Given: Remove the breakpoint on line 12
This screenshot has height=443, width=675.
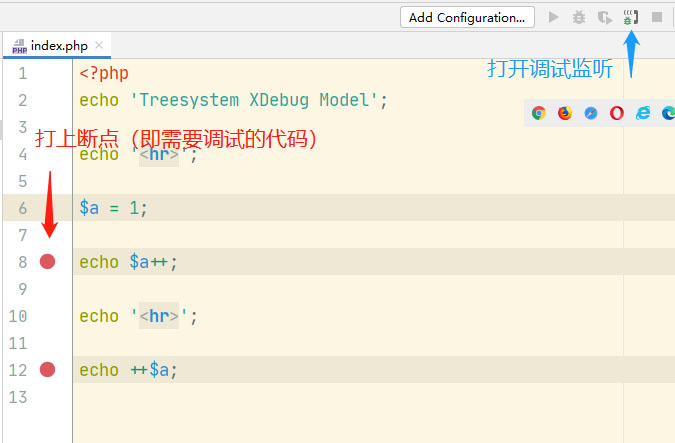Looking at the screenshot, I should pyautogui.click(x=47, y=369).
